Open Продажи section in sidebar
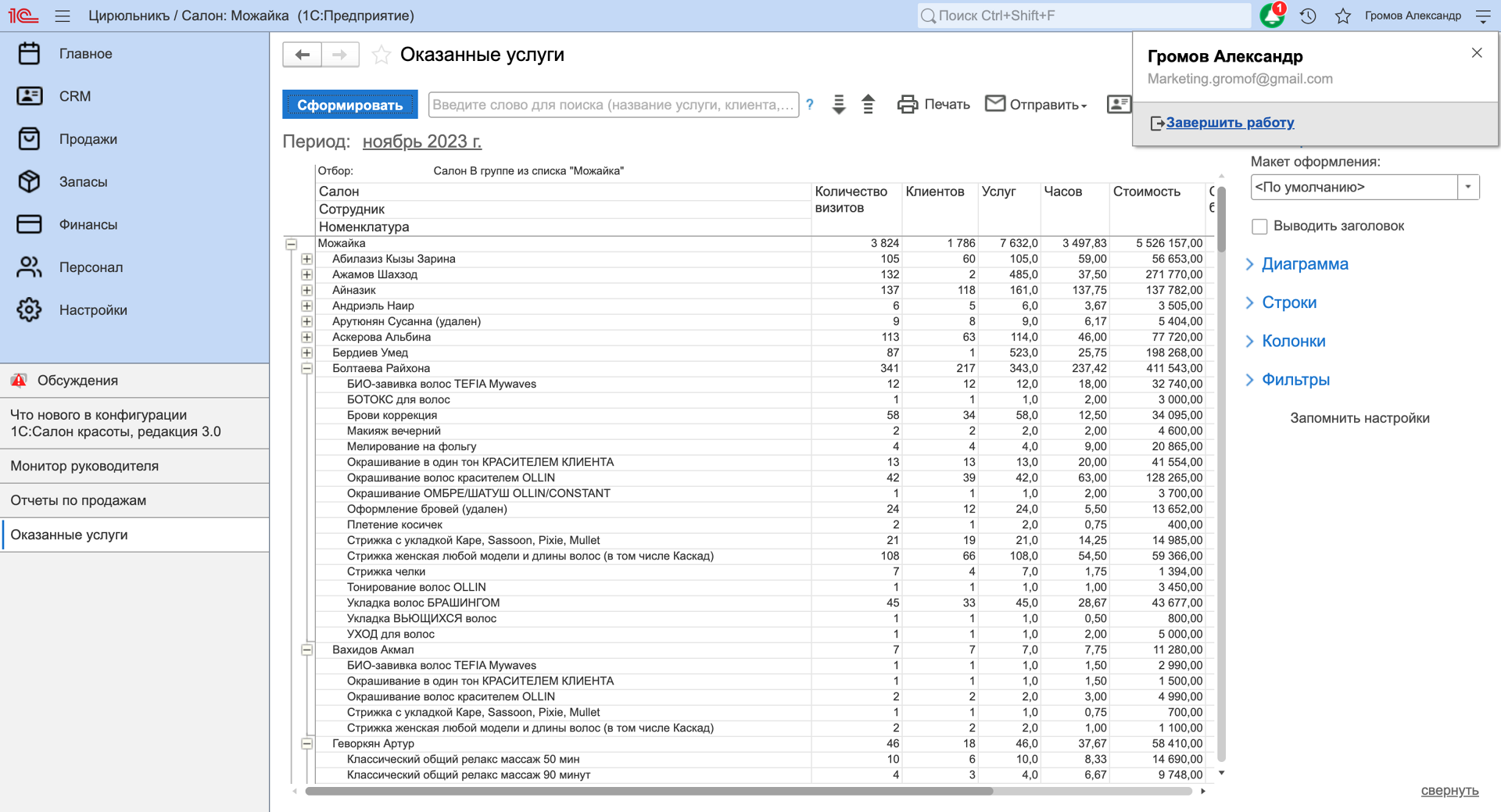 click(134, 139)
